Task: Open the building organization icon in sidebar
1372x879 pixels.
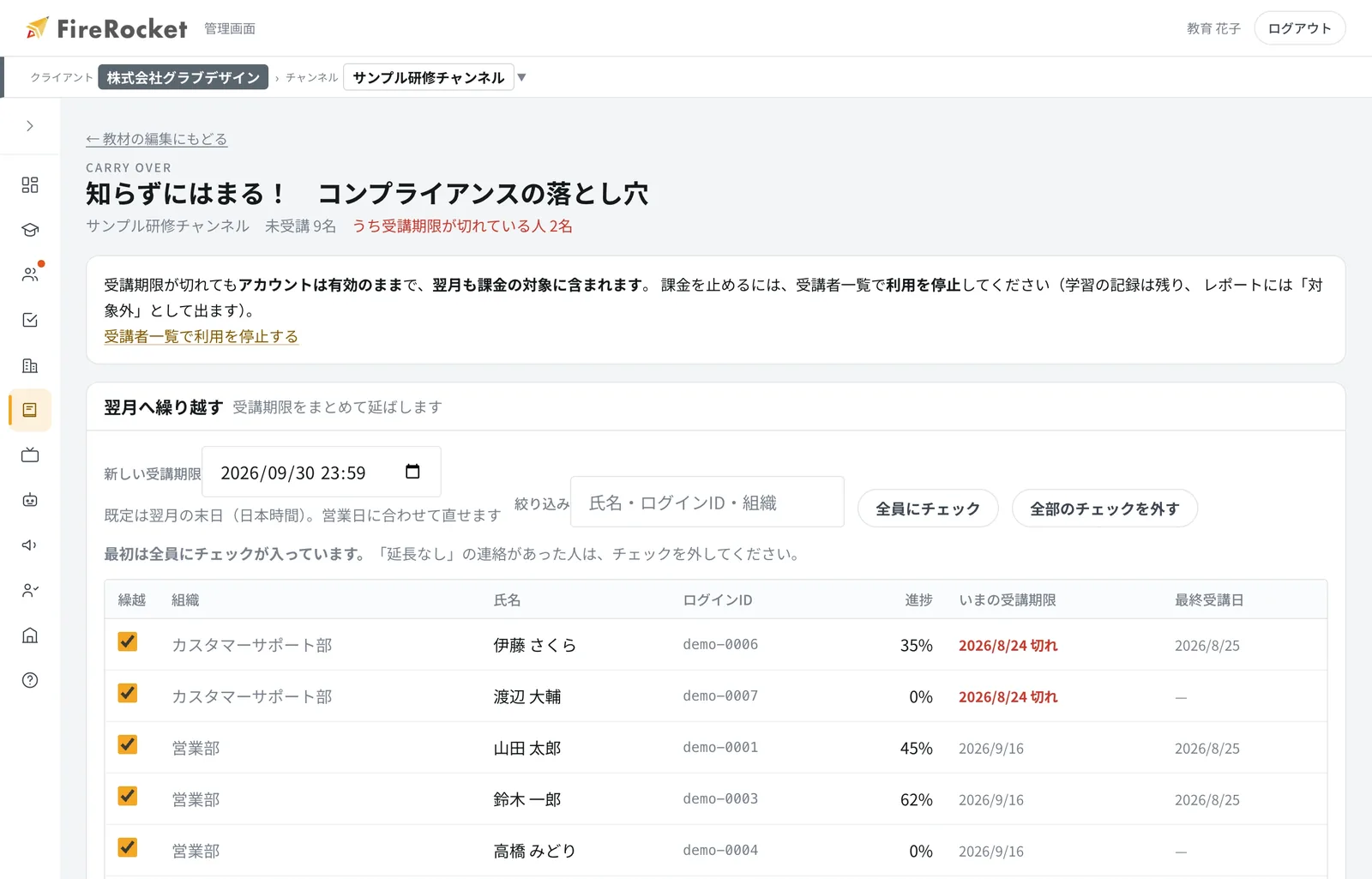Action: (x=30, y=365)
